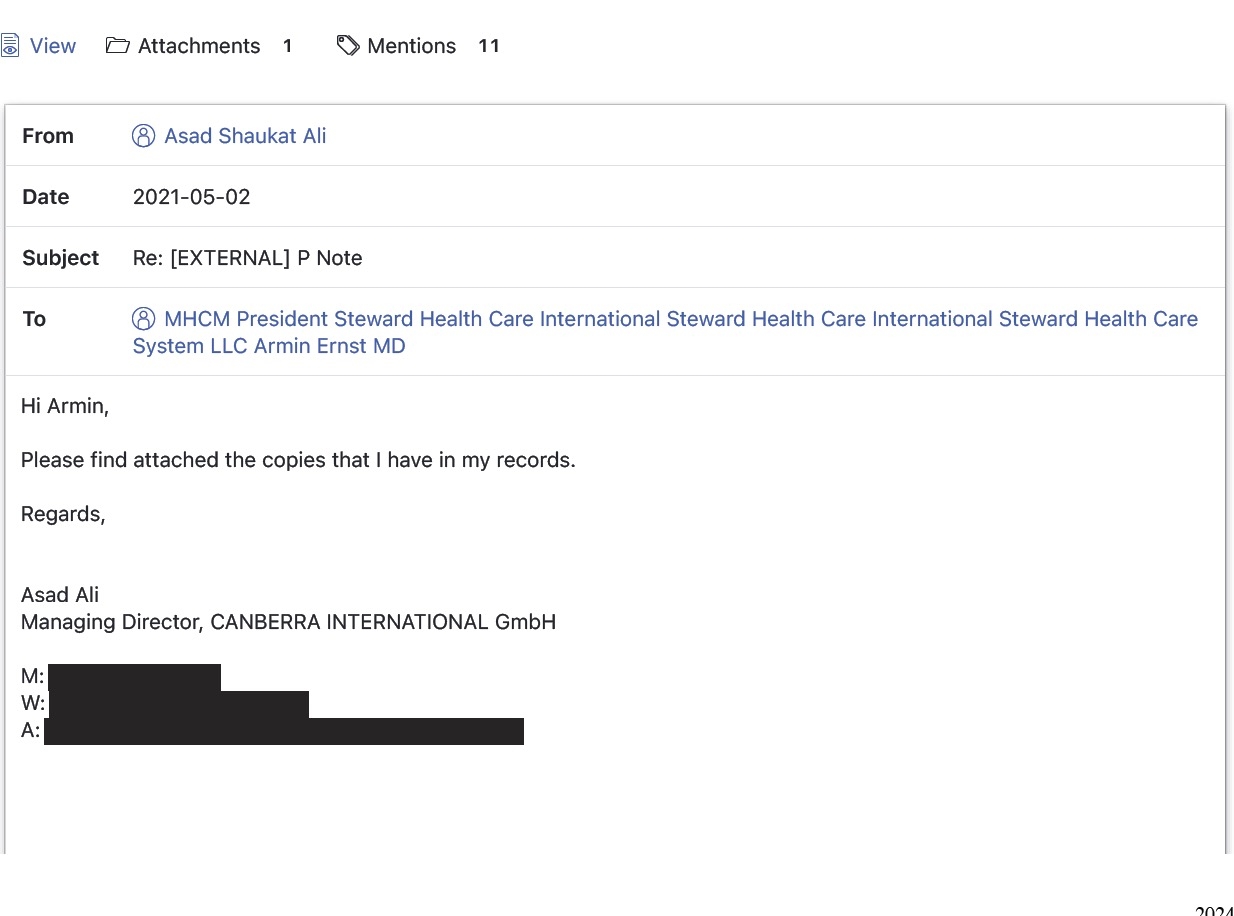1234x916 pixels.
Task: Click the Attachments folder icon
Action: [x=118, y=46]
